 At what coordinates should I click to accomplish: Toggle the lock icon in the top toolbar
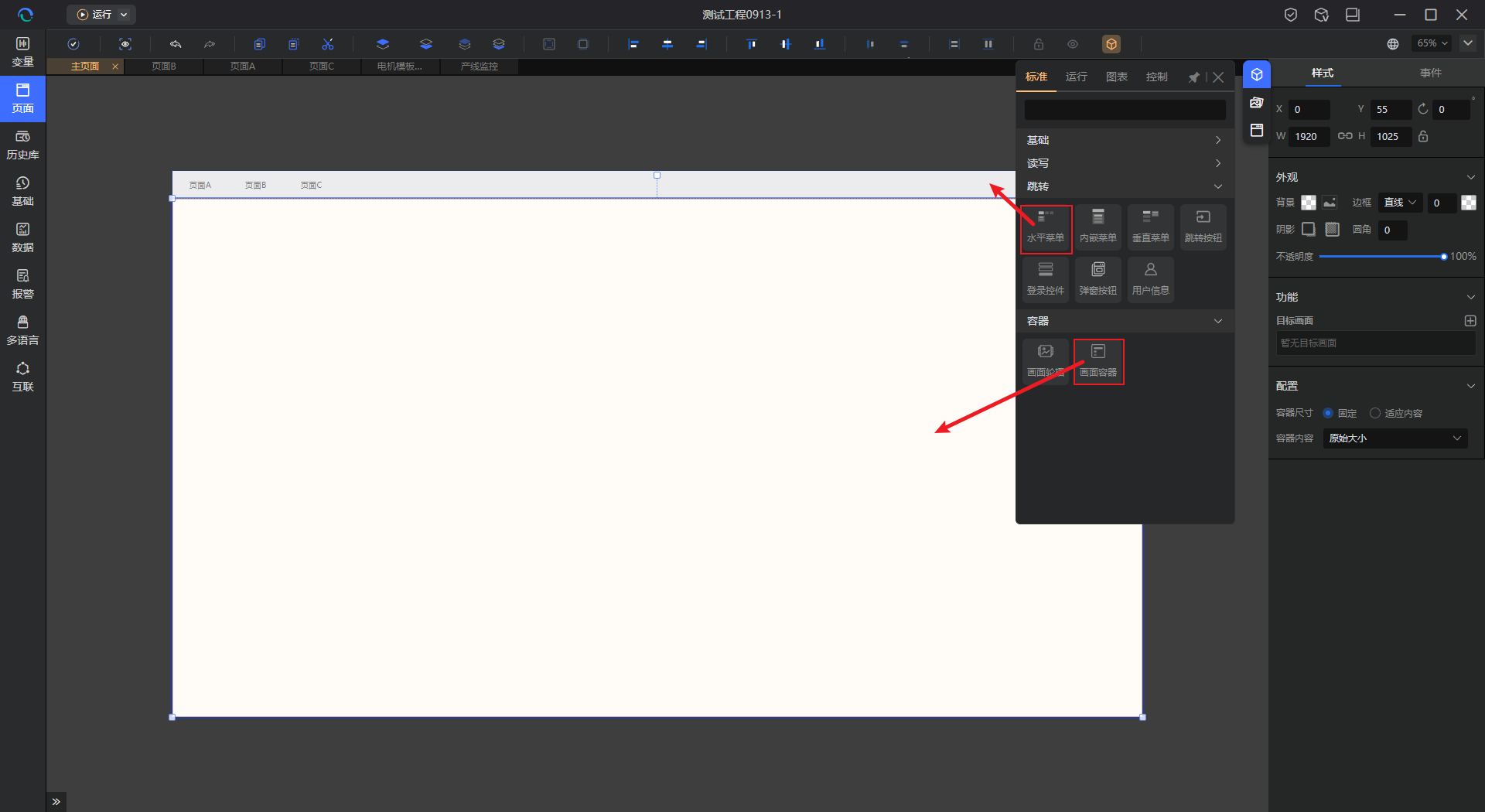[1039, 44]
